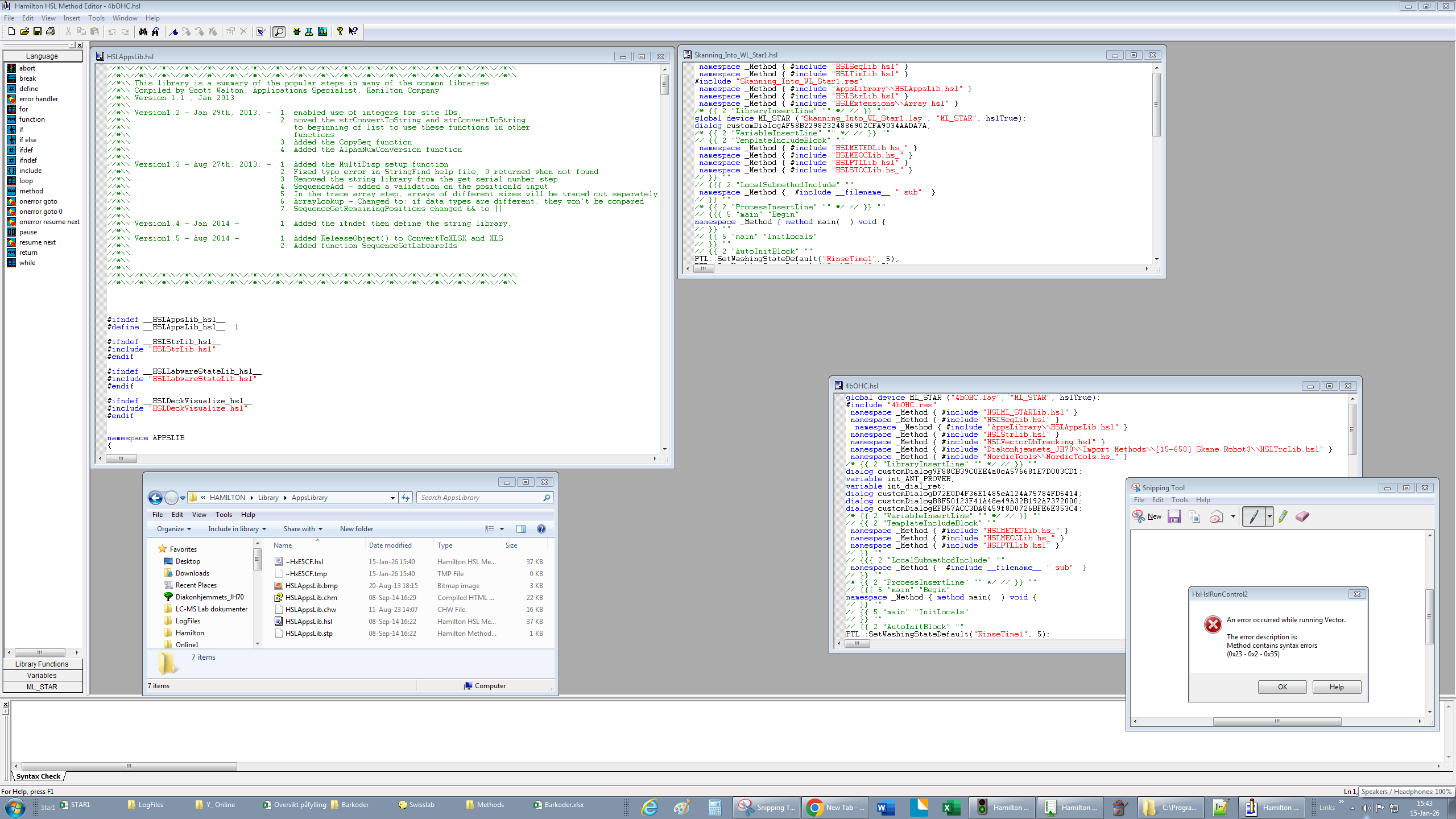
Task: Click the Syntax Check checkmark toolbar icon
Action: point(261,31)
